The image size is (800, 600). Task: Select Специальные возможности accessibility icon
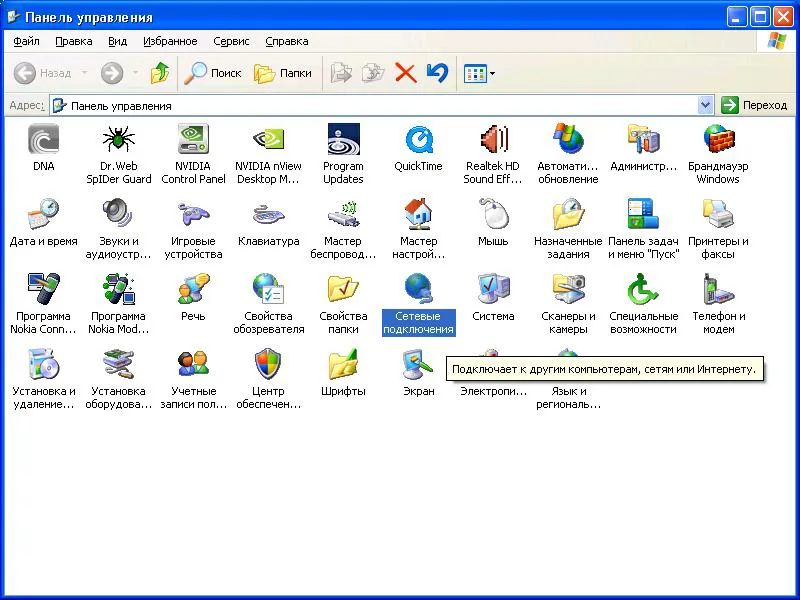[x=643, y=304]
